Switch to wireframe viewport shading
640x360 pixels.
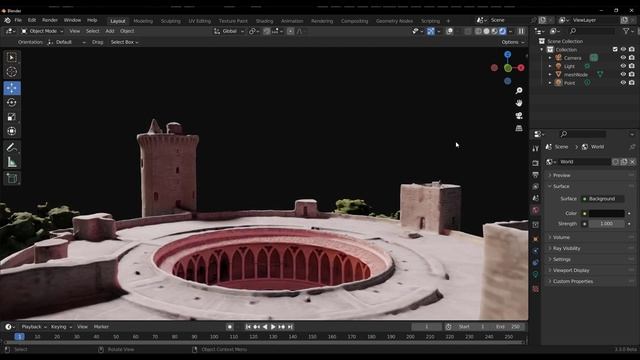click(478, 31)
